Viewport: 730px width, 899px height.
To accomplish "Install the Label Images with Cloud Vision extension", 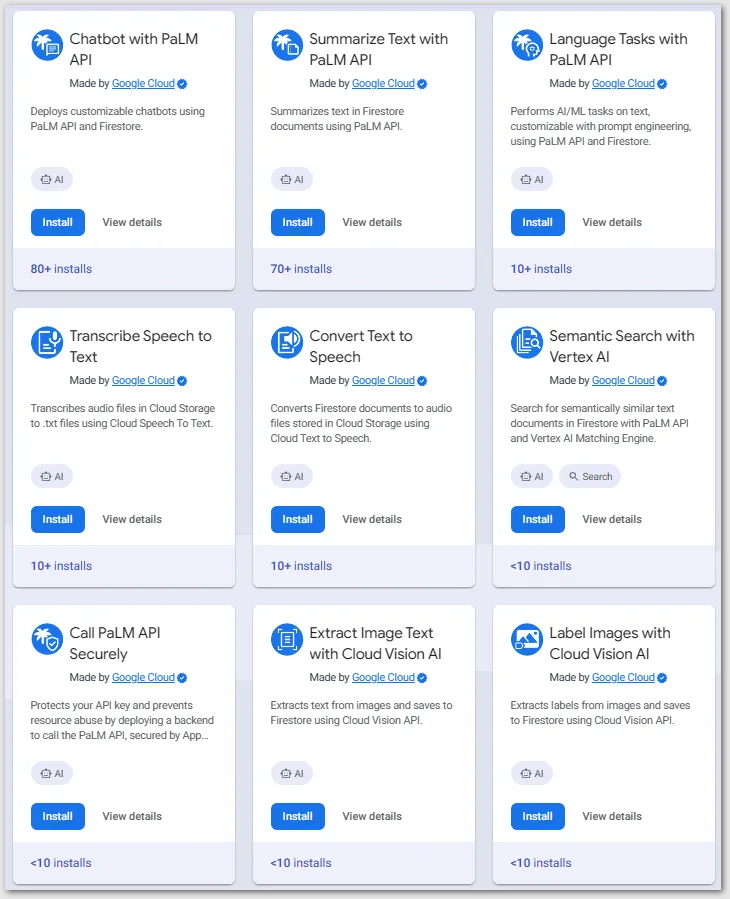I will click(x=538, y=816).
